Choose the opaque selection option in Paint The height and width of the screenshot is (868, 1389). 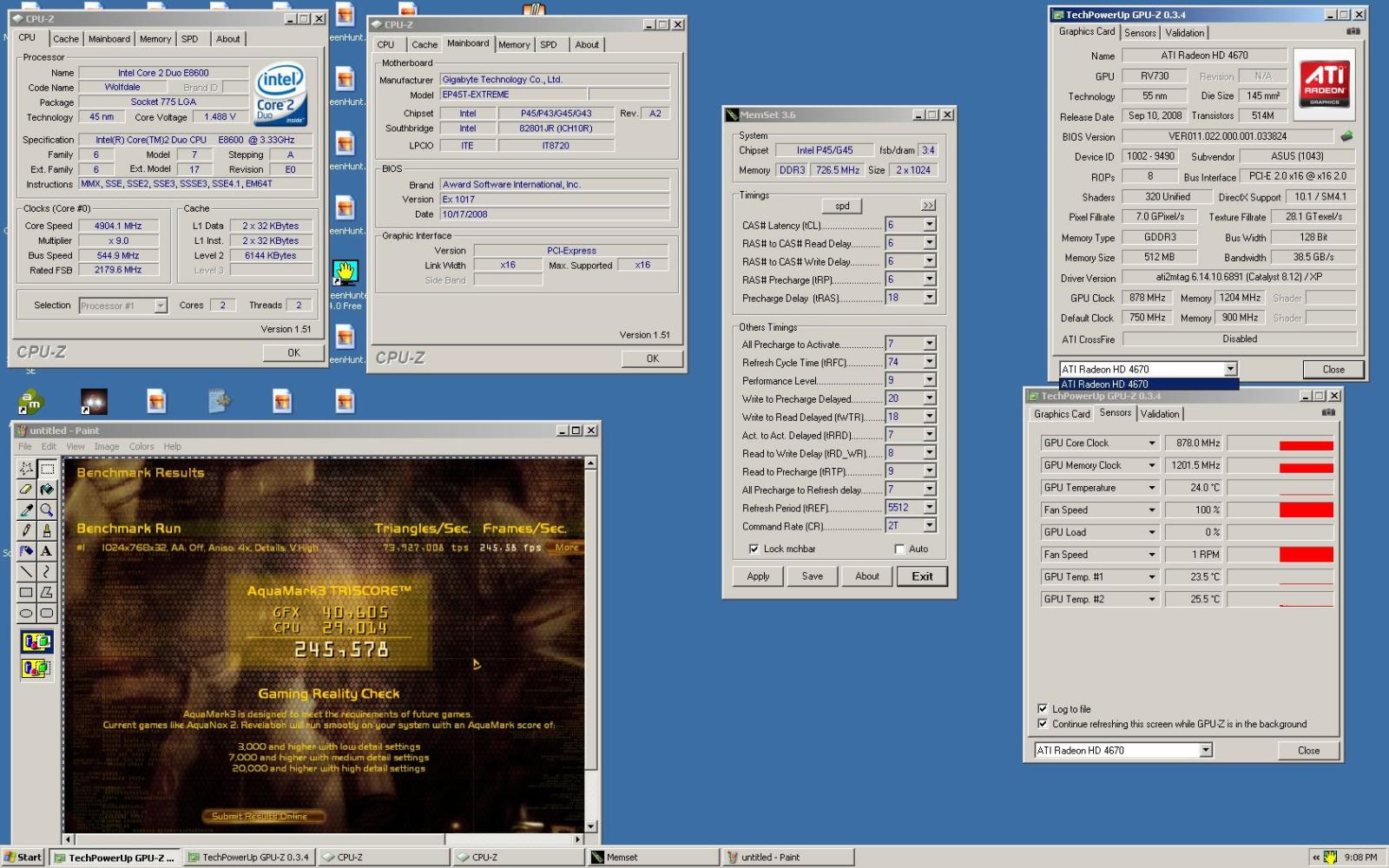coord(36,642)
